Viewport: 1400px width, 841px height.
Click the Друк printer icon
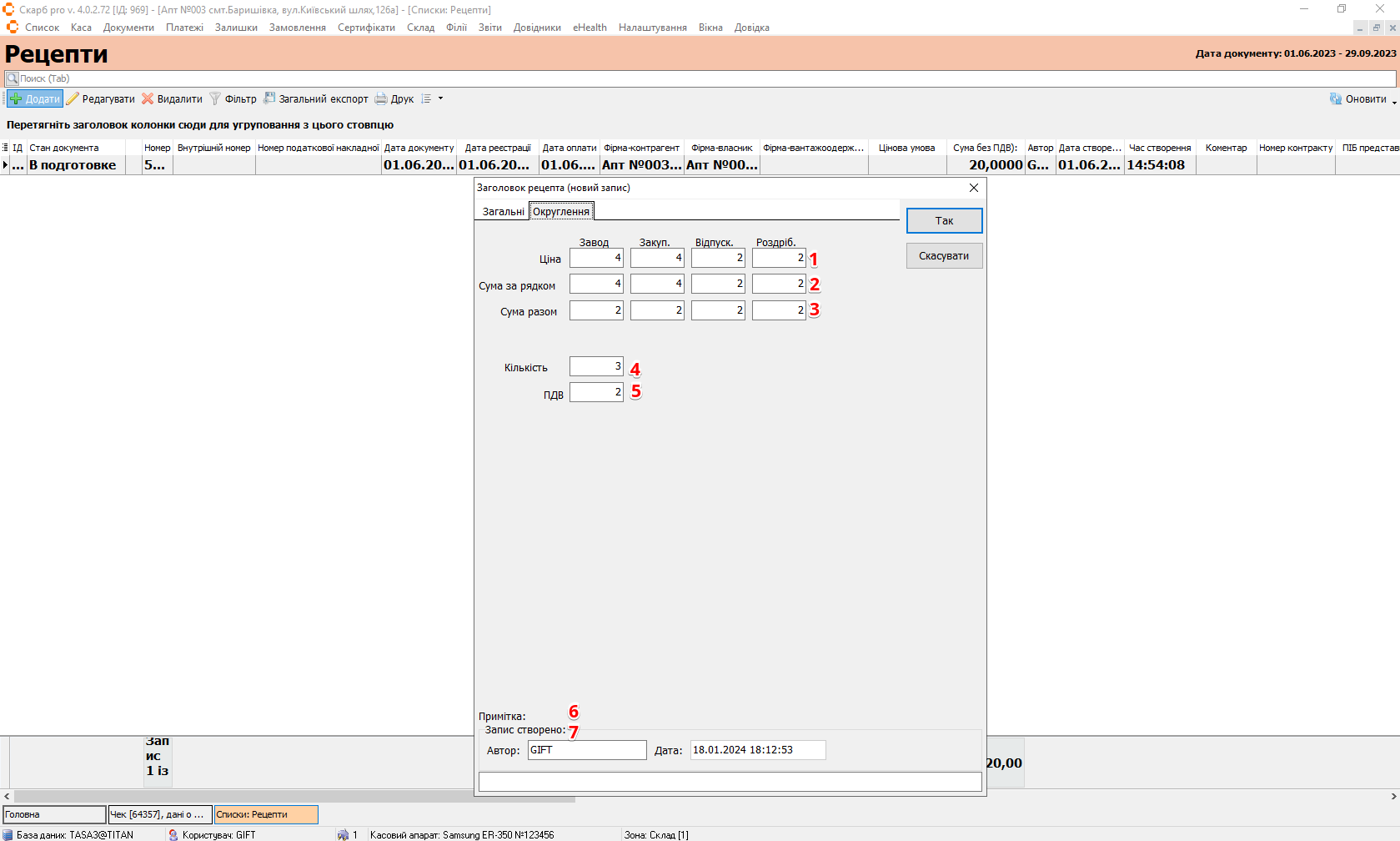(381, 98)
